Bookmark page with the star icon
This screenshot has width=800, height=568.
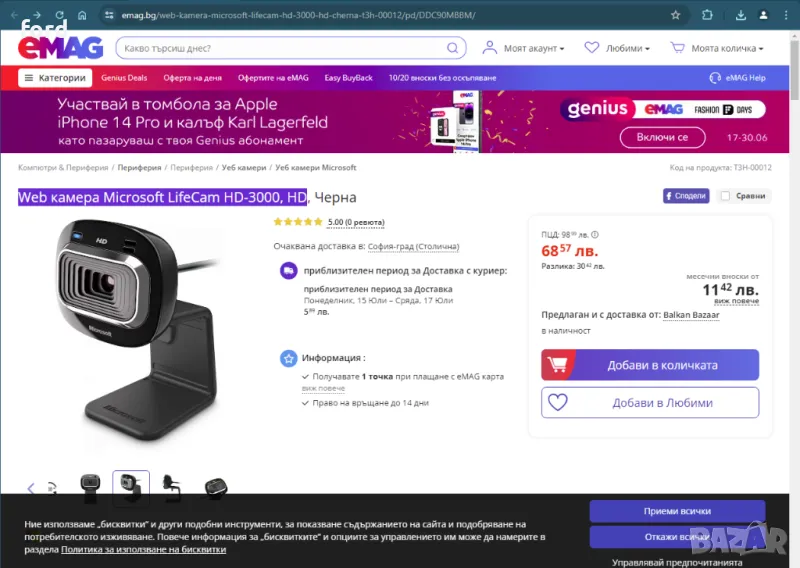(x=676, y=15)
